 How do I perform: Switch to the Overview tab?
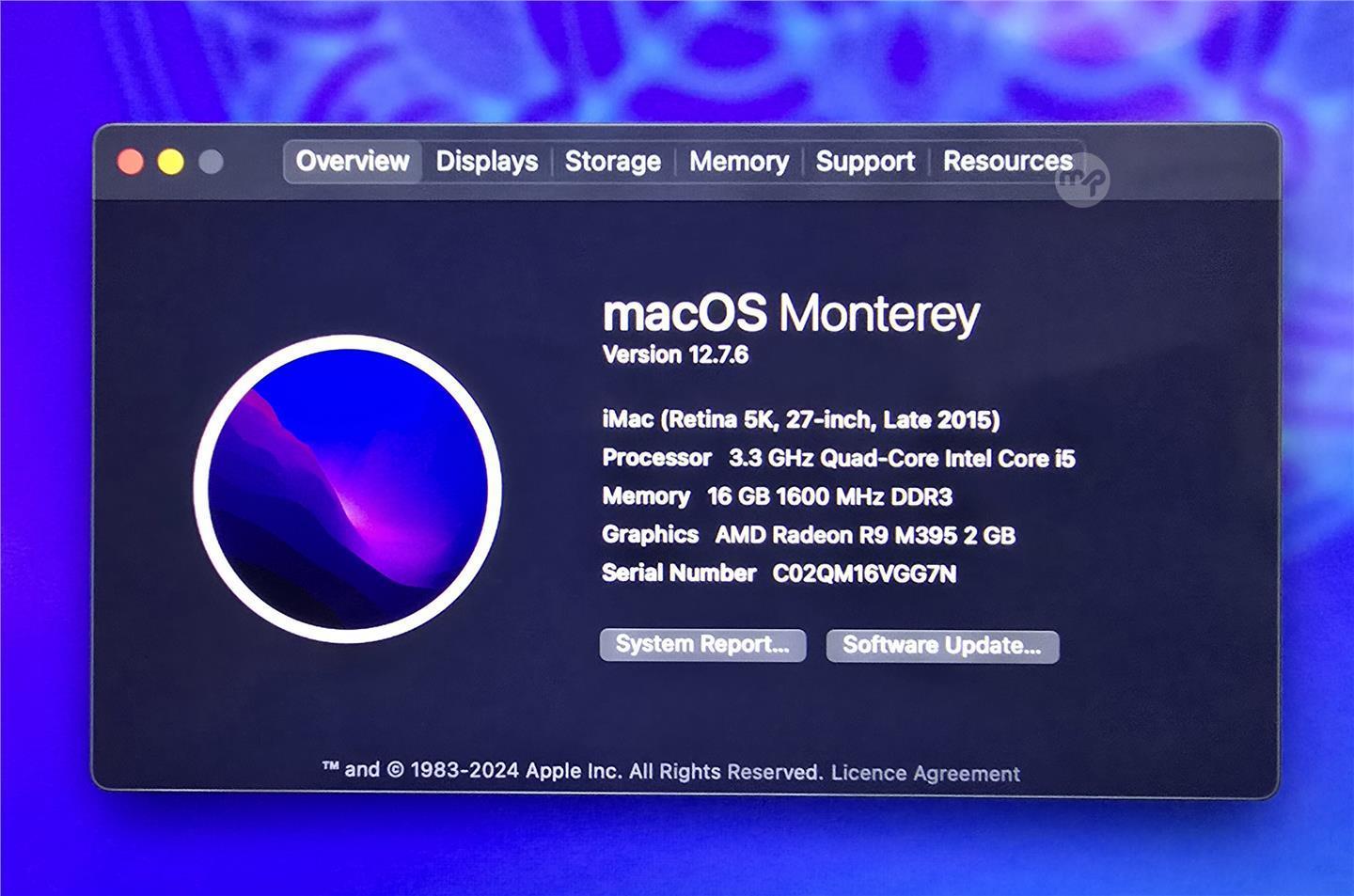(x=353, y=162)
